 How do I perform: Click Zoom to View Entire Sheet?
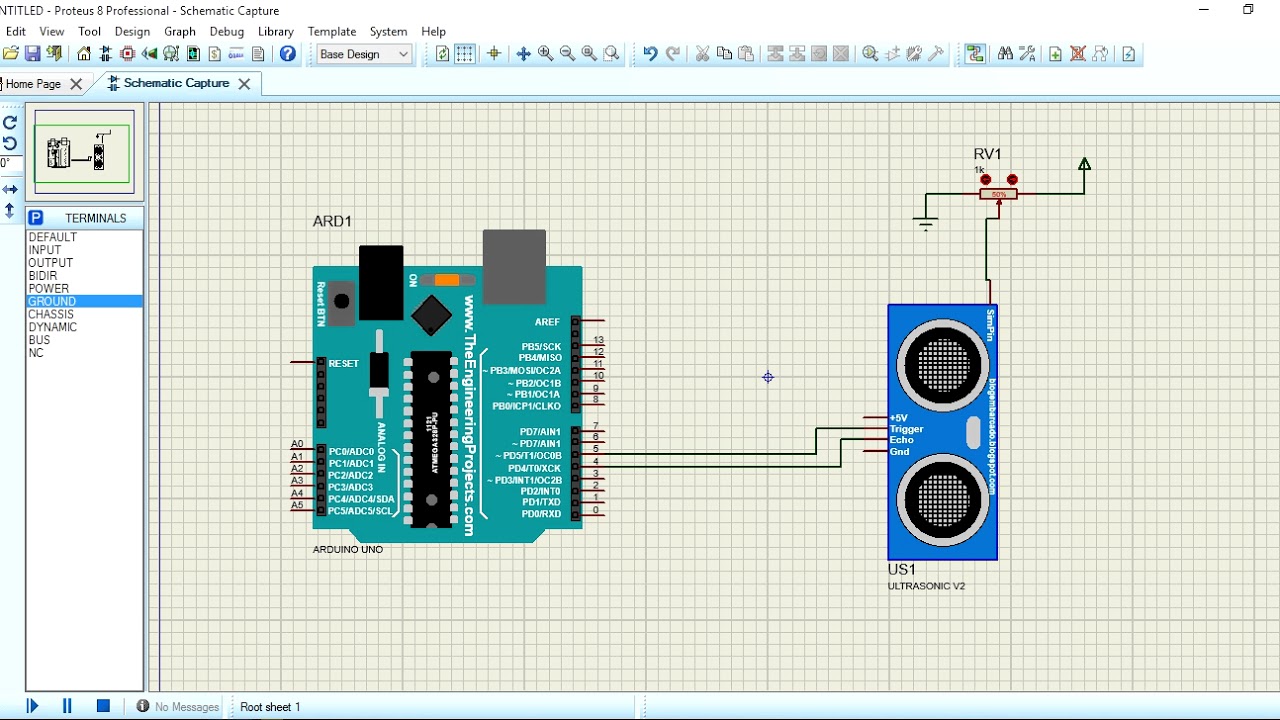coord(589,54)
